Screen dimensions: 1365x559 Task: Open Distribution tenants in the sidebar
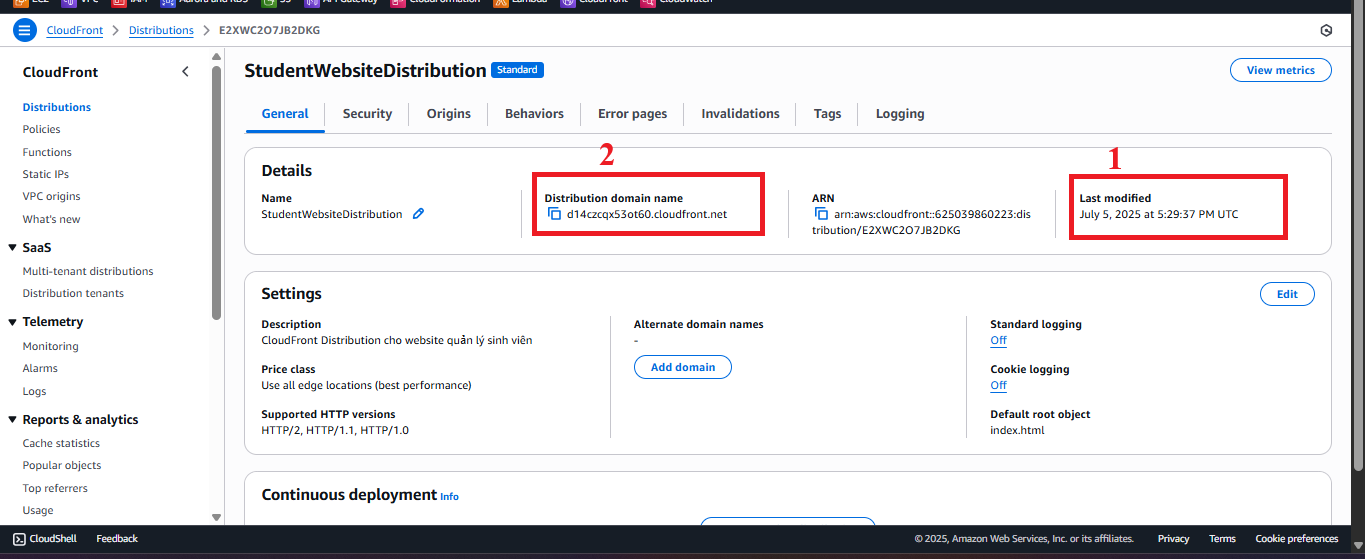pyautogui.click(x=73, y=293)
